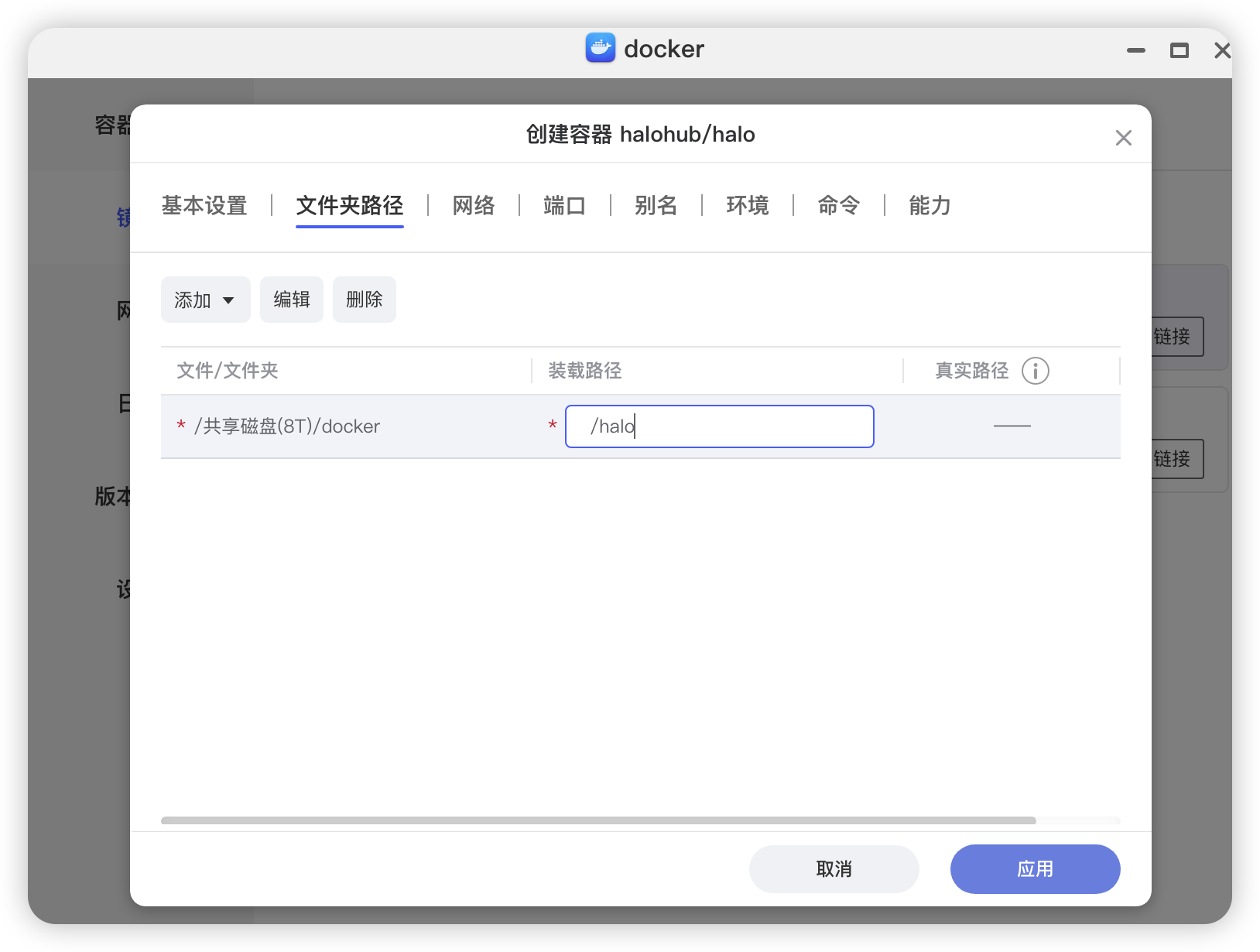
Task: Click the docker whale app icon in title bar
Action: pyautogui.click(x=600, y=48)
